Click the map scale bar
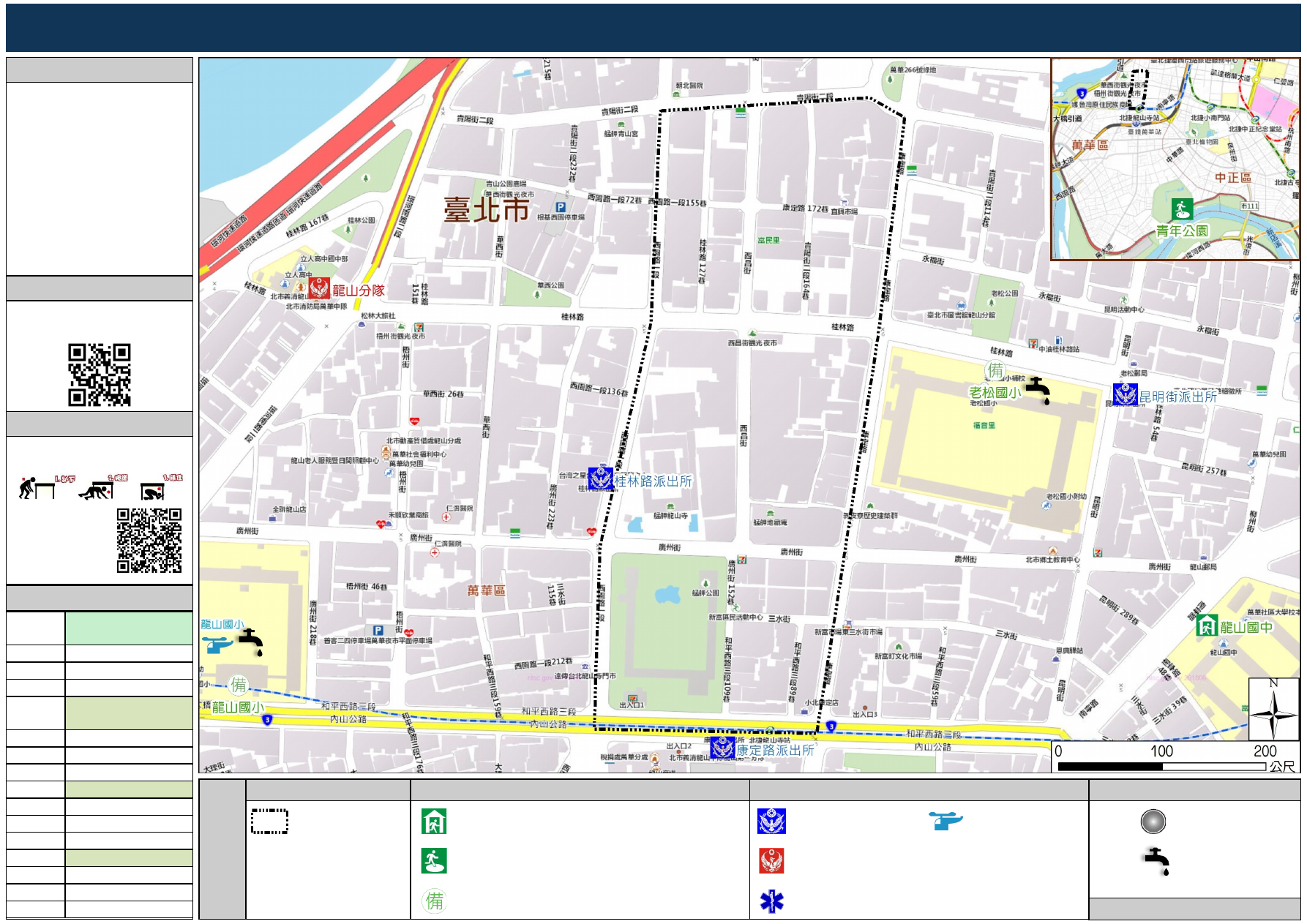Screen dimensions: 1307x924 point(1162,766)
